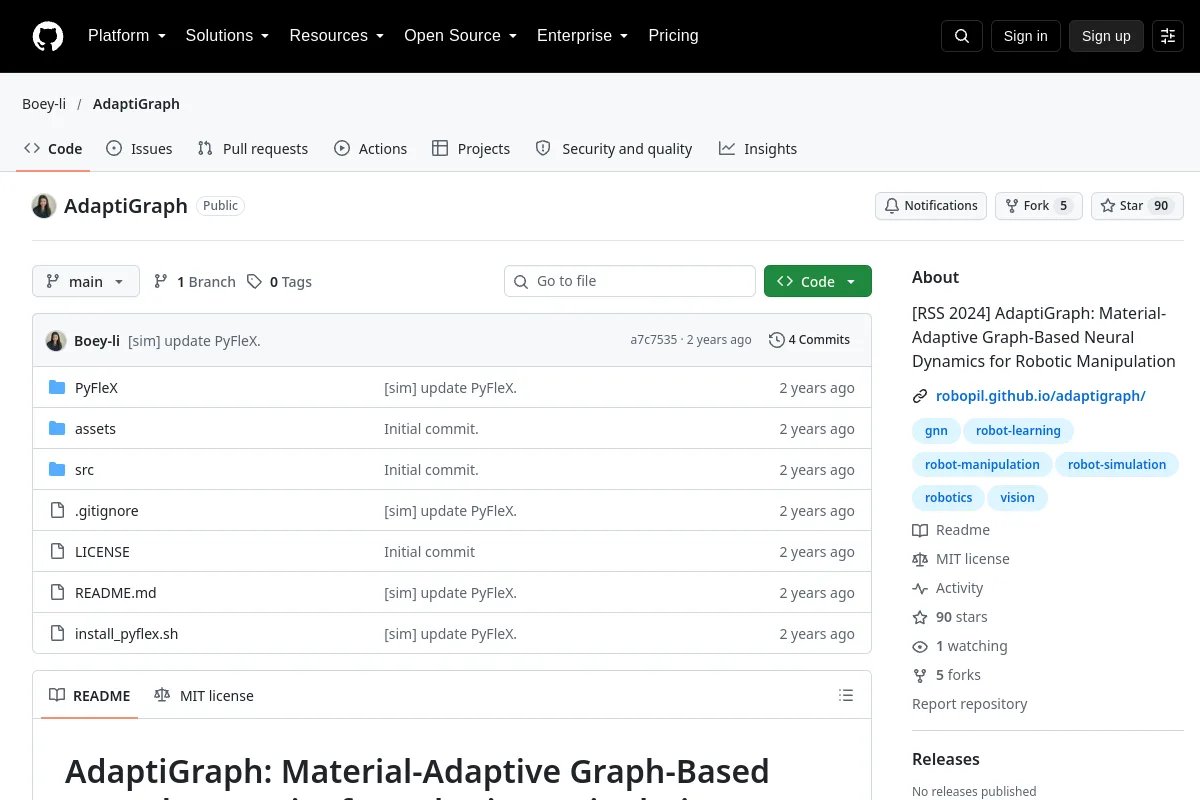Viewport: 1200px width, 800px height.
Task: Select the MIT license tab in README panel
Action: pos(204,695)
